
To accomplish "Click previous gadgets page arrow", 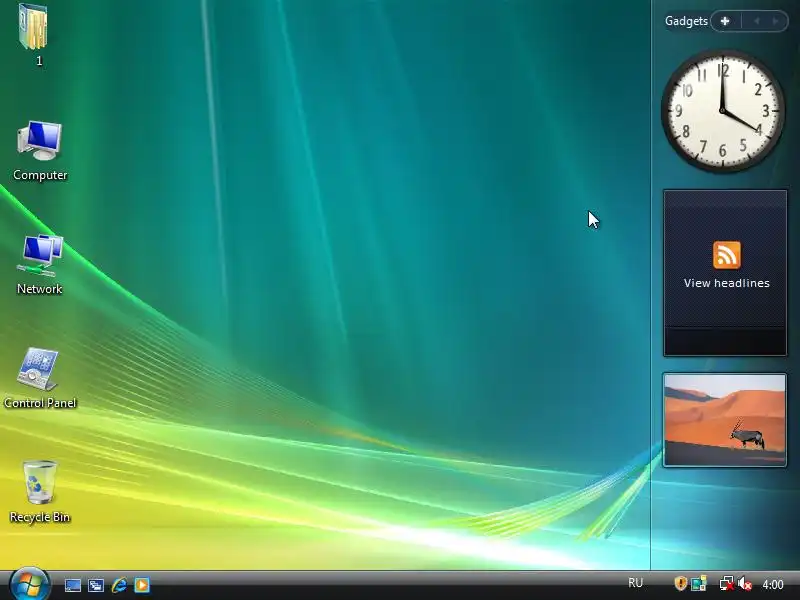I will pos(757,21).
